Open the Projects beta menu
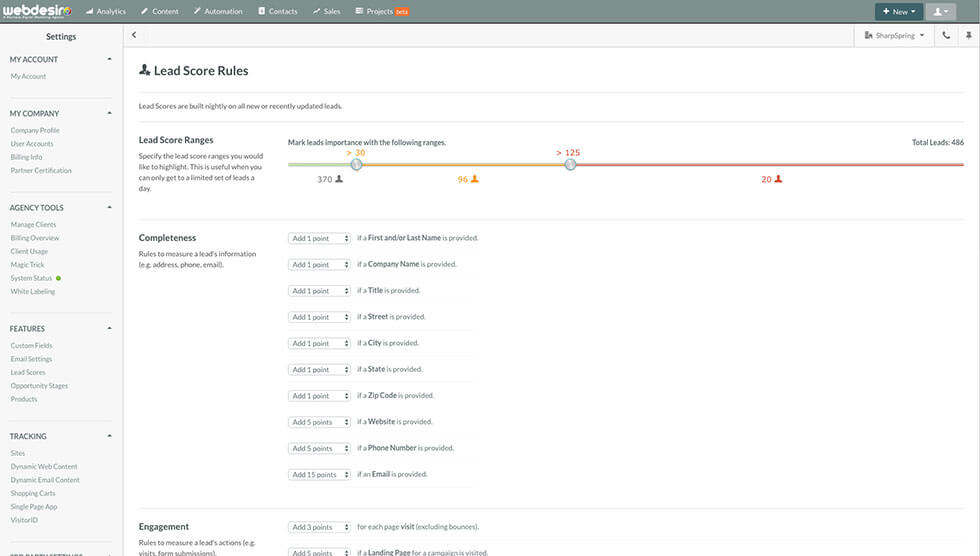This screenshot has width=980, height=556. 382,11
